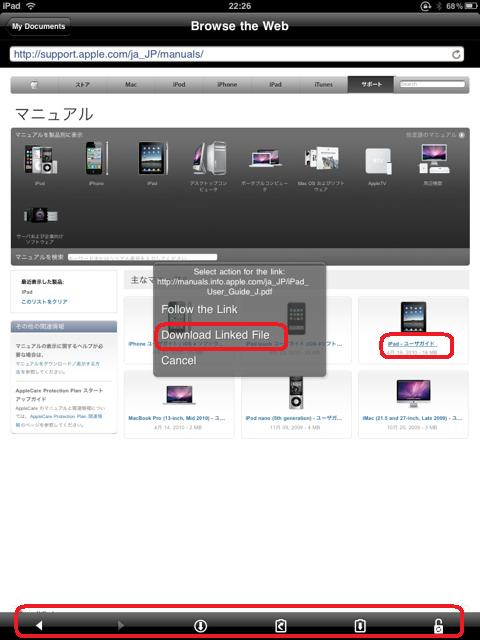The height and width of the screenshot is (640, 480).
Task: Select the iPhone product category image
Action: (96, 158)
